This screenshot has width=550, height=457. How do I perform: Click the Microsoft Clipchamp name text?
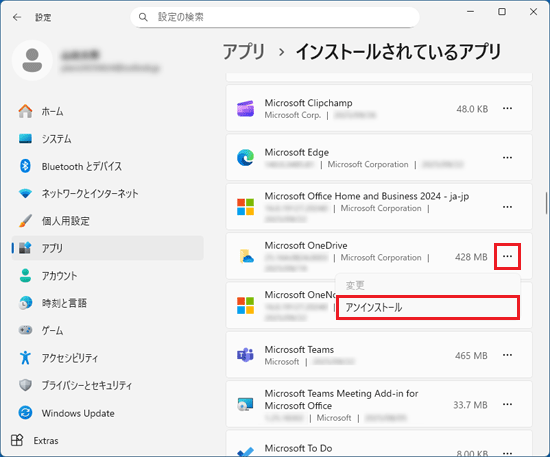[x=308, y=103]
